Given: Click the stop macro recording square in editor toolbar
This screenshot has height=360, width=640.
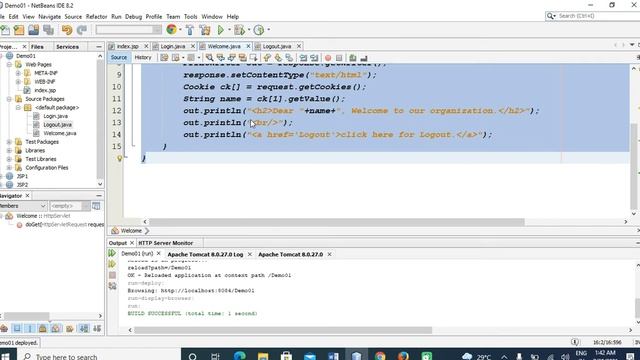Looking at the screenshot, I should pos(339,58).
